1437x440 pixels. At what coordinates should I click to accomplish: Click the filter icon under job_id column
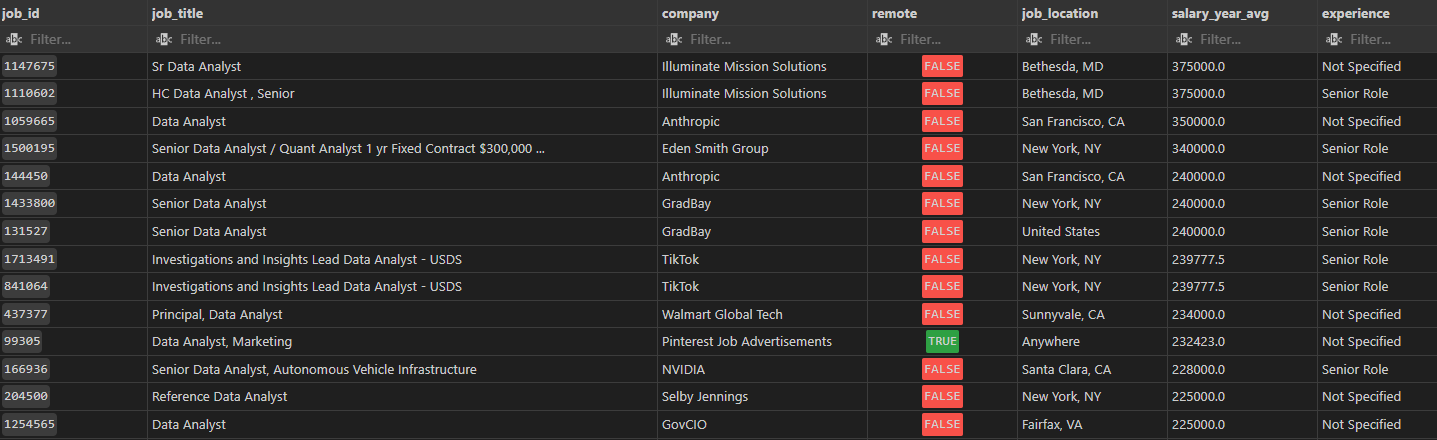click(x=14, y=40)
